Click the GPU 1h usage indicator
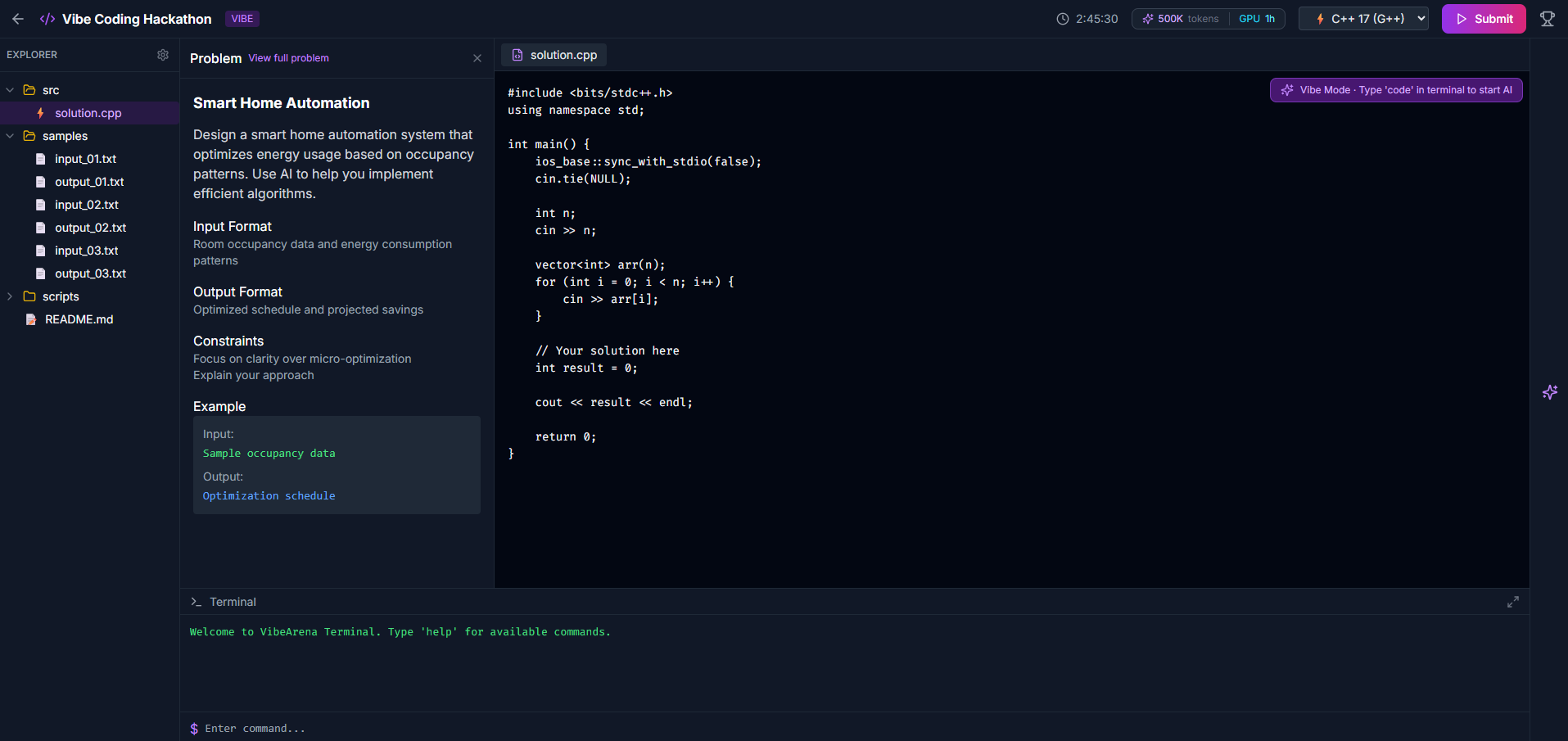This screenshot has width=1568, height=741. click(1258, 18)
